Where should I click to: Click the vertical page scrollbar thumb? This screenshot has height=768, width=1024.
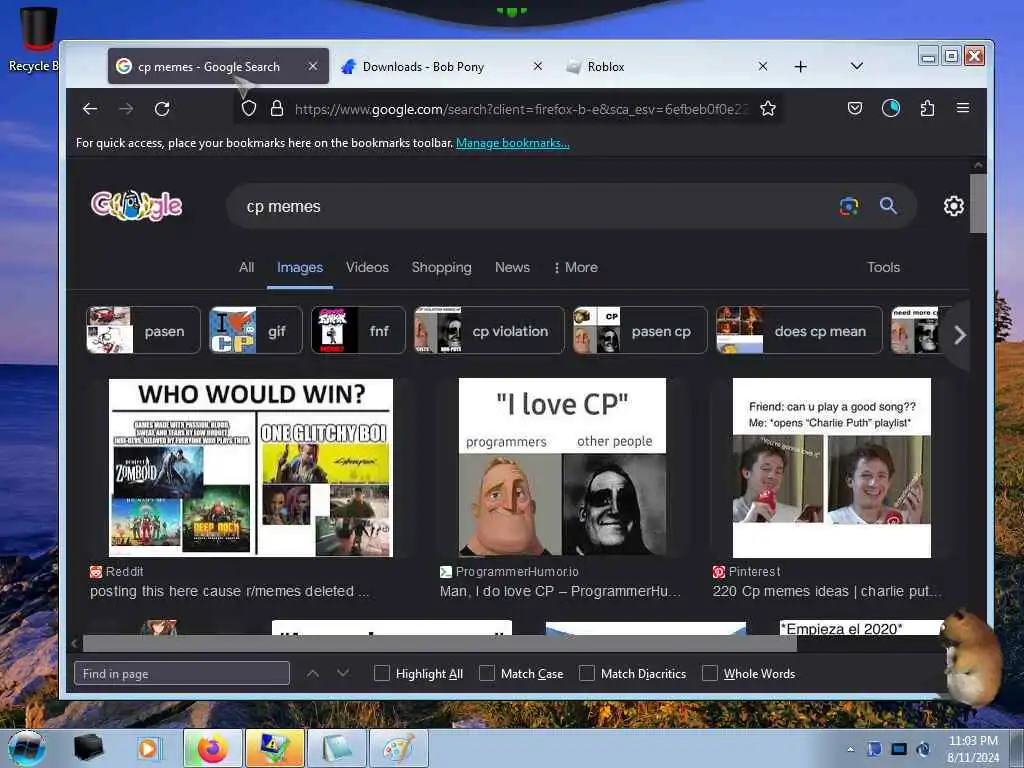[978, 202]
